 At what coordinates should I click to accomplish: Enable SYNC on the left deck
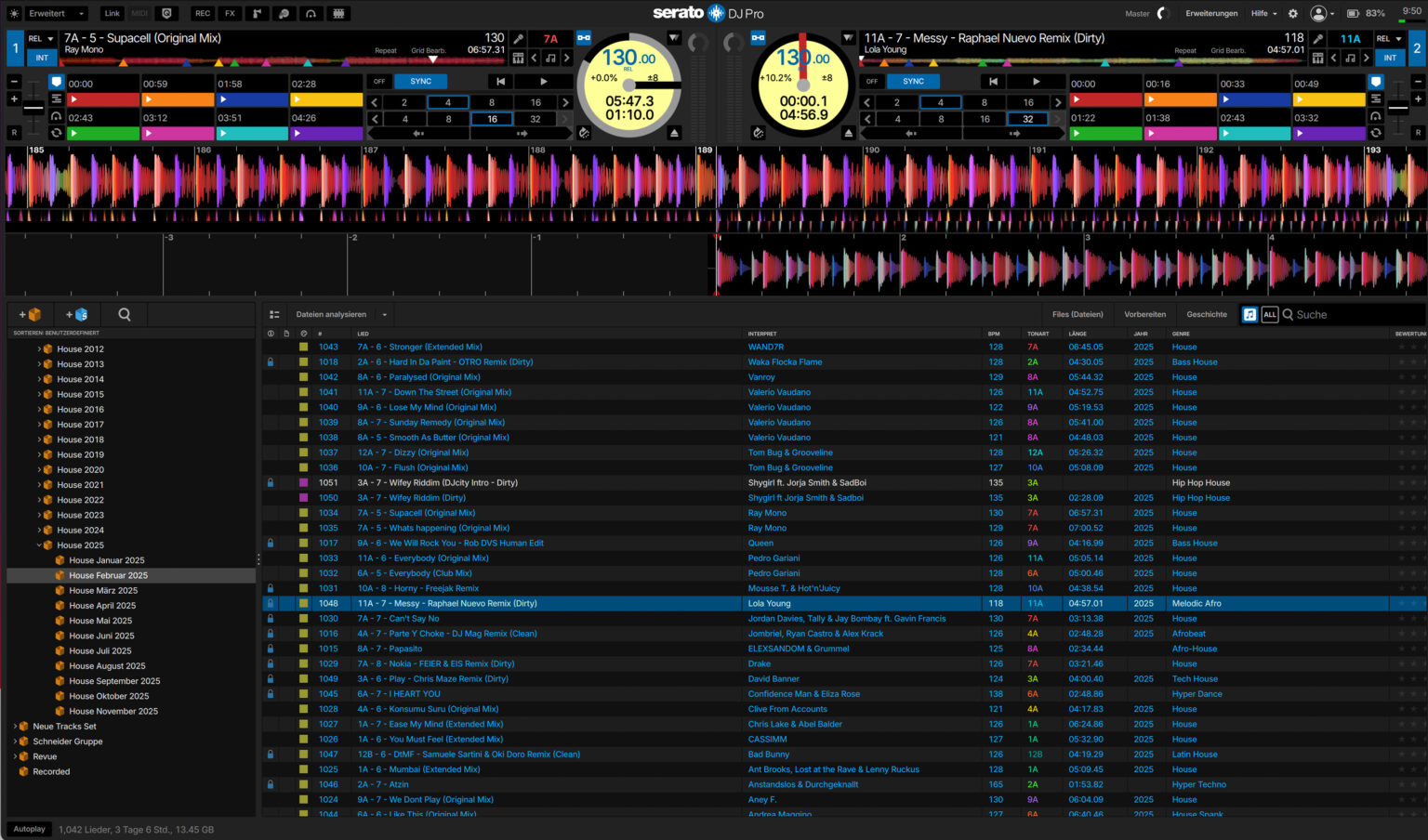pyautogui.click(x=419, y=81)
